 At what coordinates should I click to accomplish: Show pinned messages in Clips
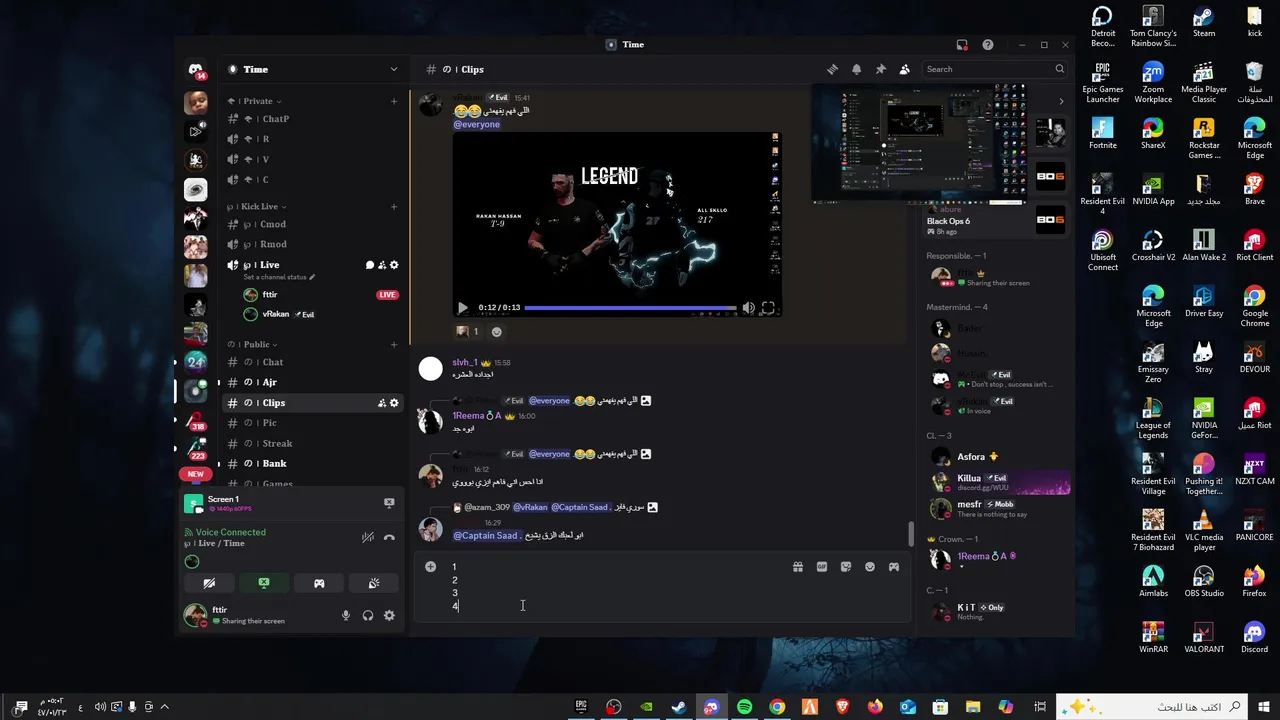[x=880, y=69]
